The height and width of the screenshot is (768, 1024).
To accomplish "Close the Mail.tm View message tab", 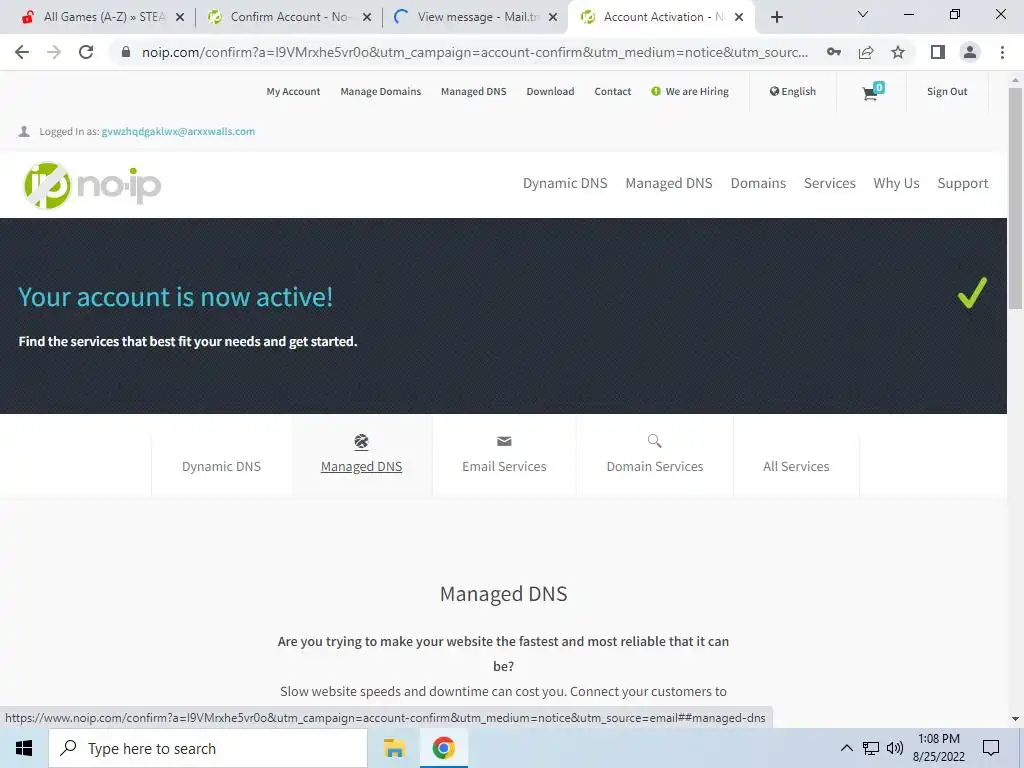I will 553,17.
